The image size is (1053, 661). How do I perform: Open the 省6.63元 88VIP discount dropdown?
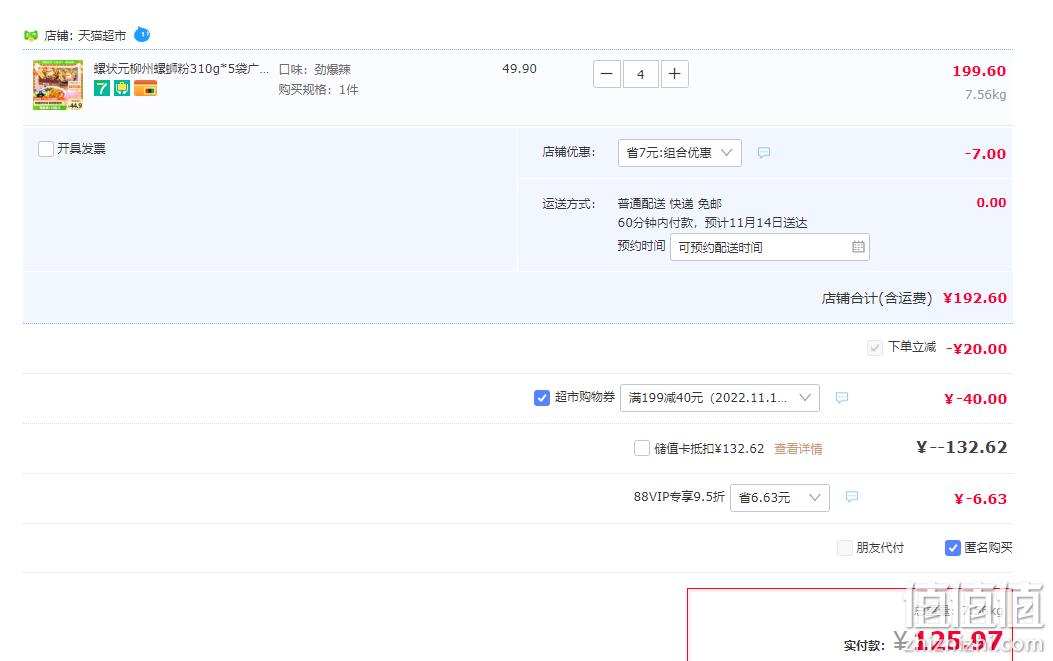coord(780,498)
